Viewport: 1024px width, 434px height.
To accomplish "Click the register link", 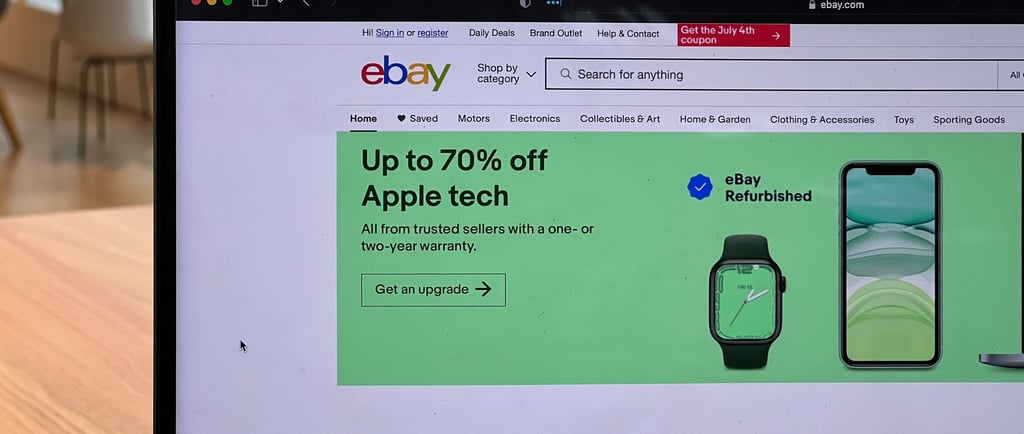I will pyautogui.click(x=433, y=33).
